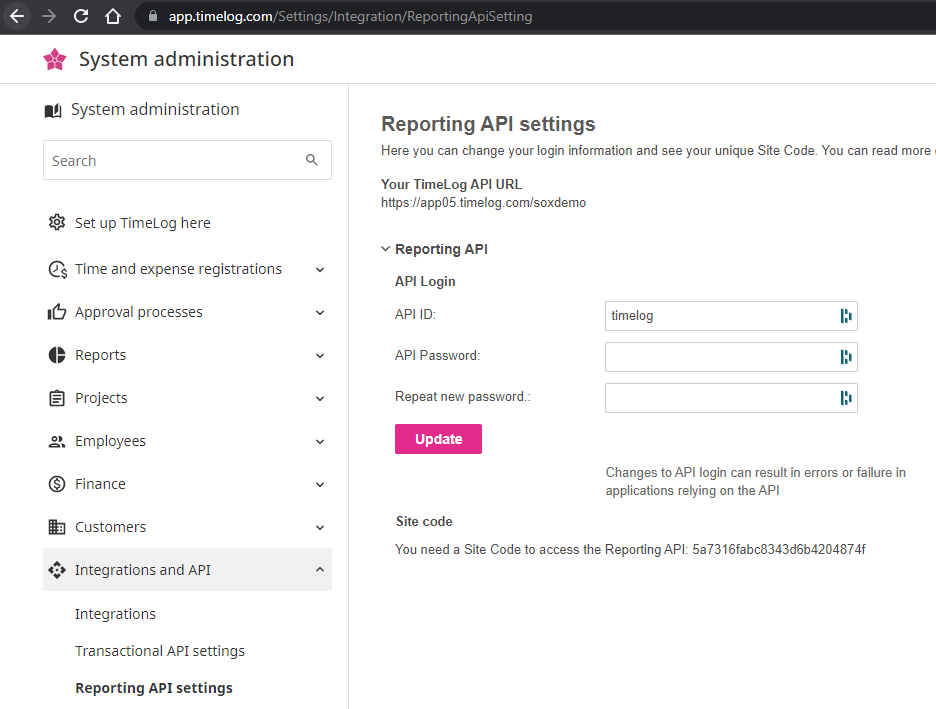This screenshot has width=936, height=709.
Task: Open Transactional API settings page
Action: click(x=160, y=651)
